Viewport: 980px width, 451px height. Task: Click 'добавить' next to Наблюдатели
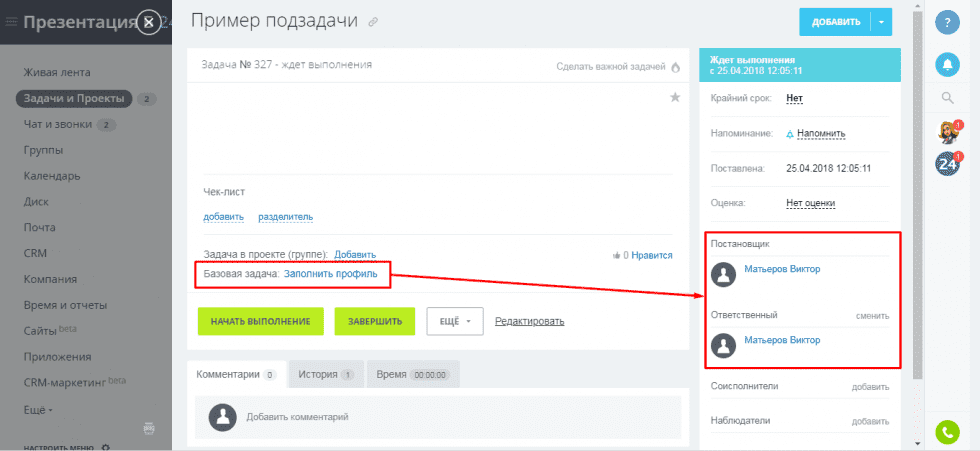870,421
